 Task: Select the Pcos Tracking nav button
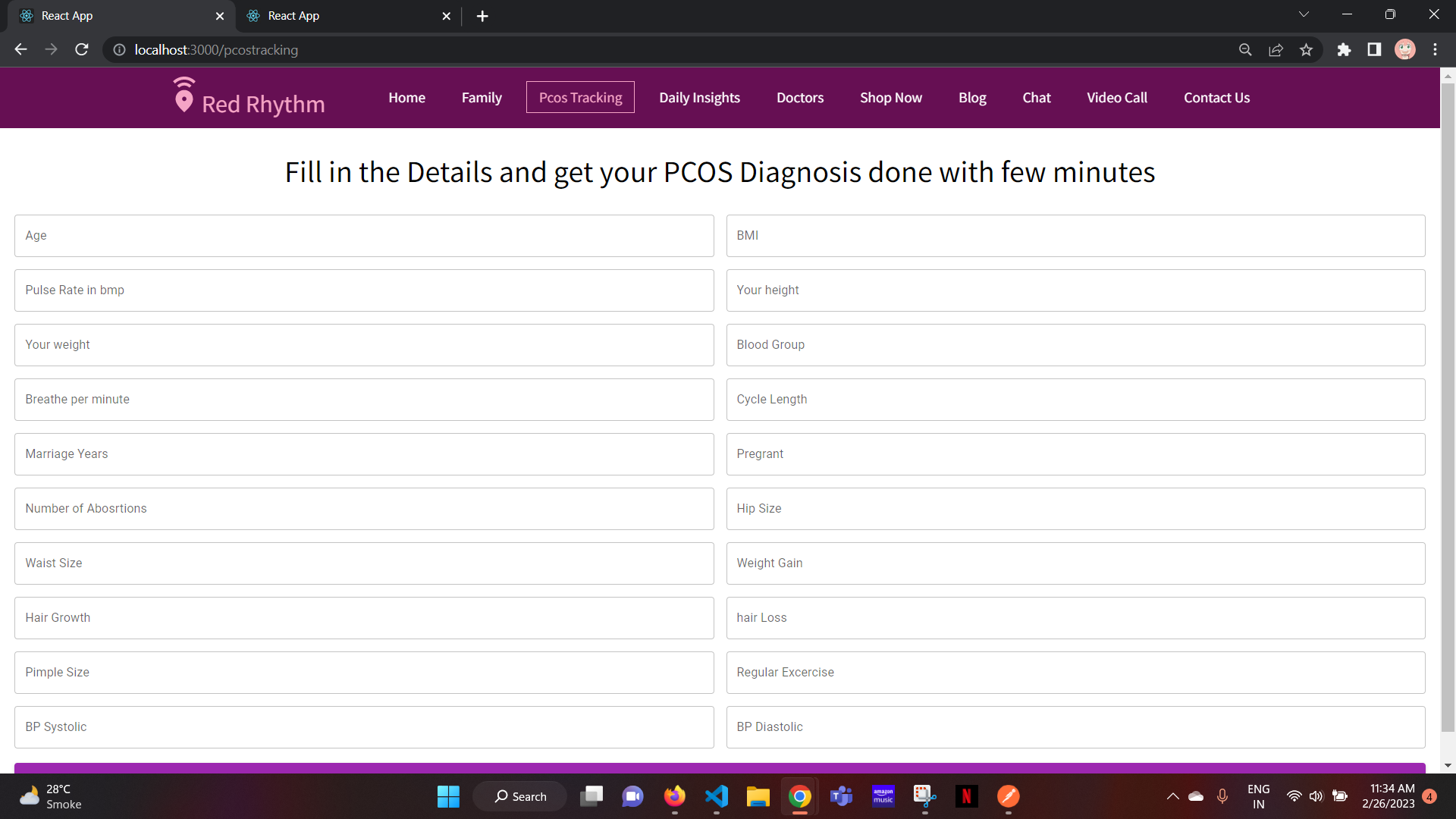(580, 98)
